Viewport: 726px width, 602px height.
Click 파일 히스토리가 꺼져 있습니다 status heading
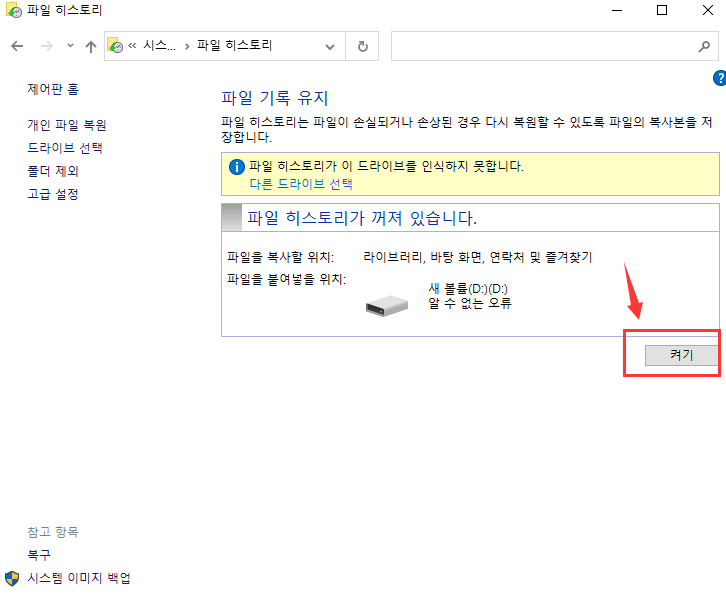click(362, 218)
